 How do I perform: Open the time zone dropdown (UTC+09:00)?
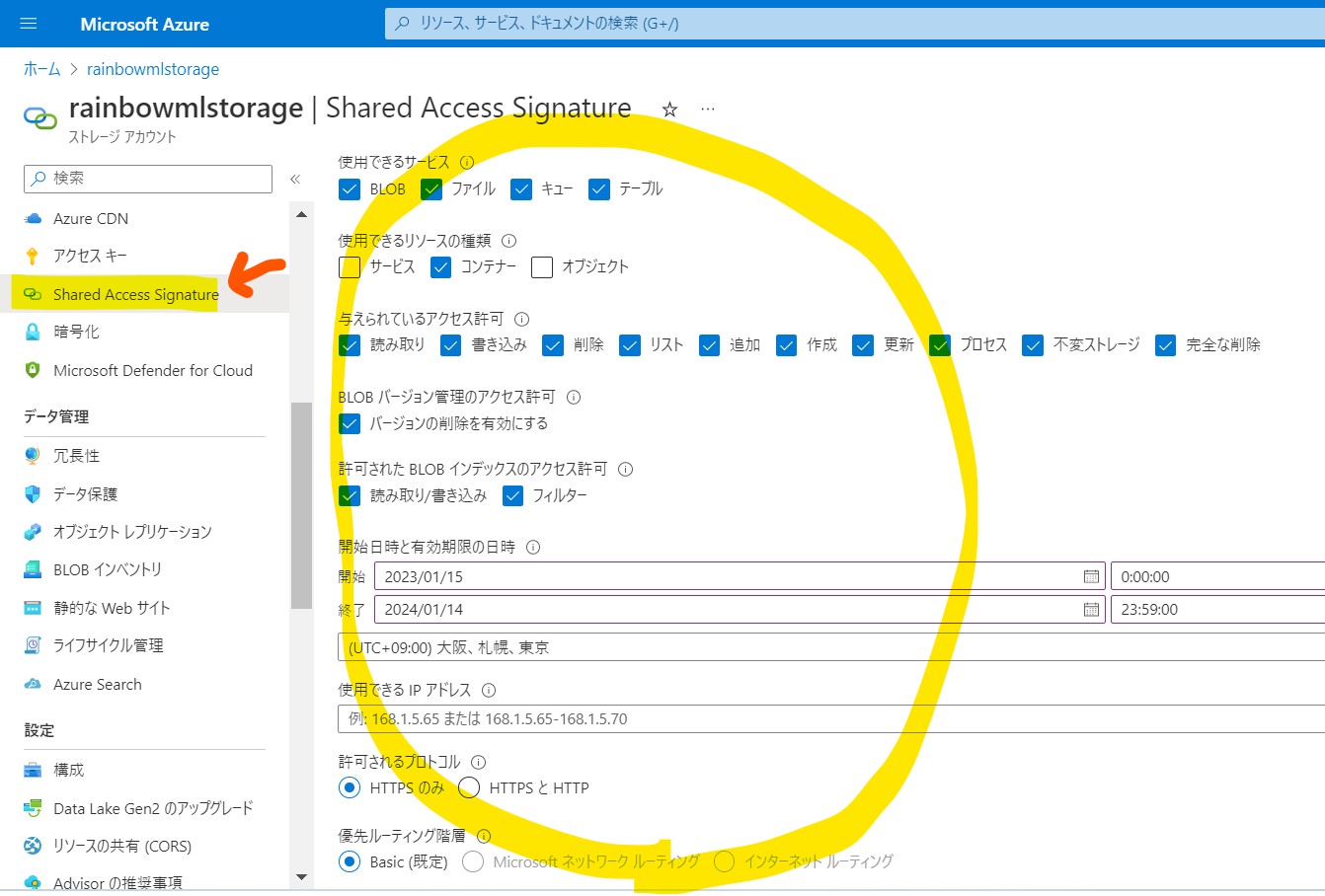(831, 647)
